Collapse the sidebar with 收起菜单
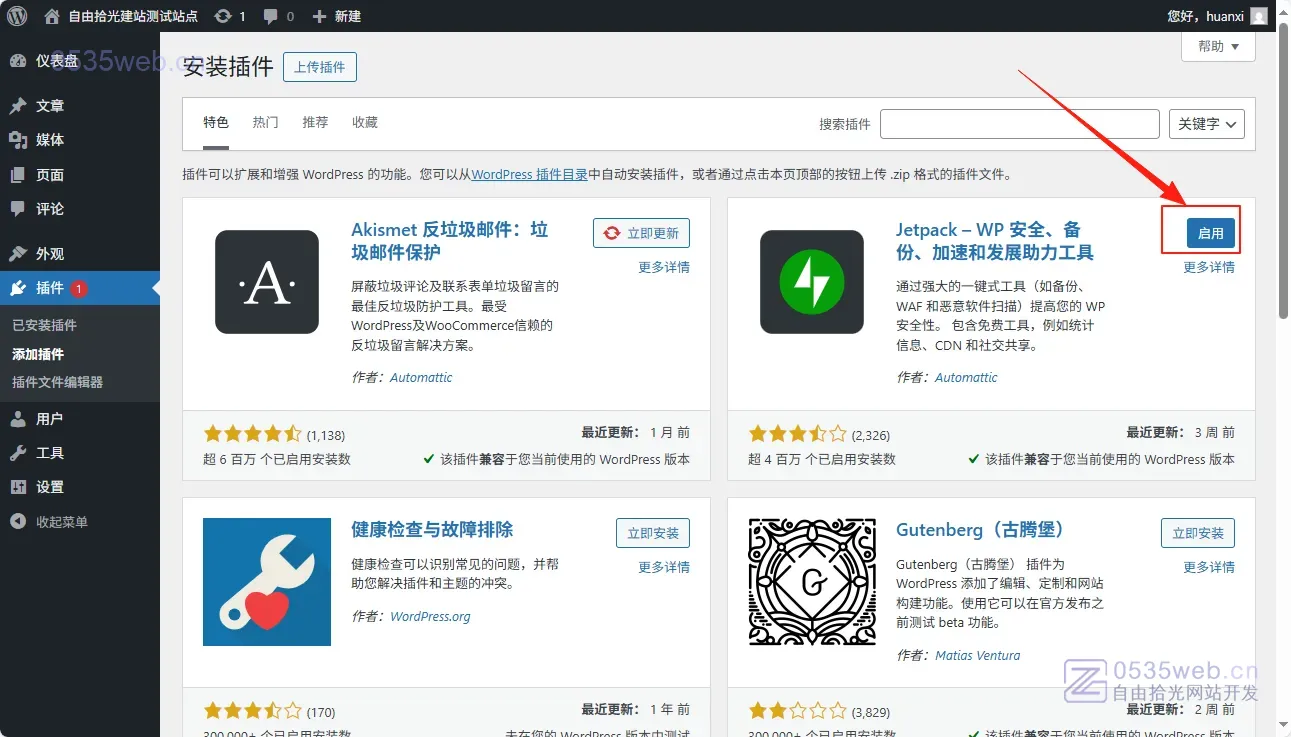 [61, 522]
